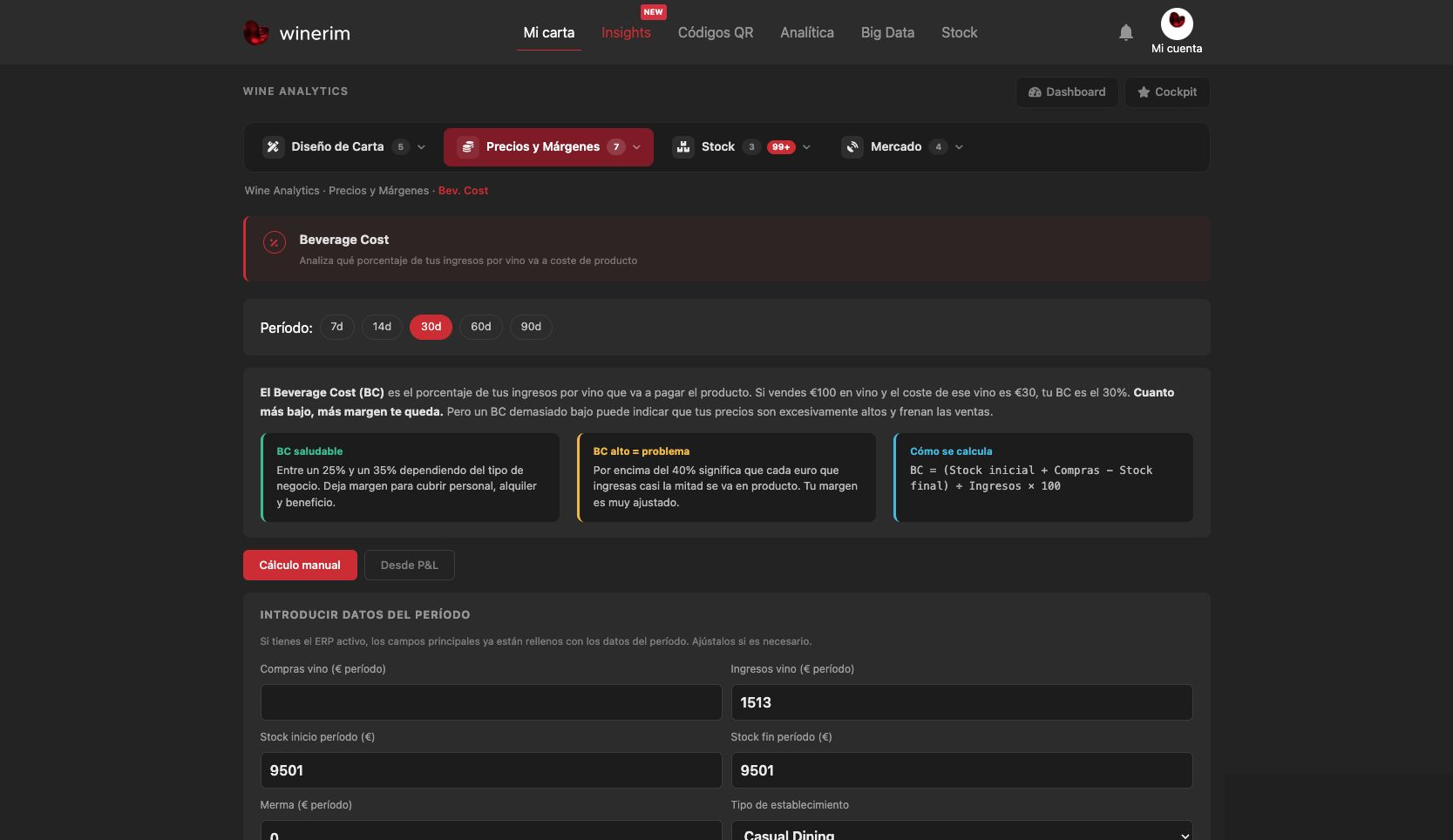Click the winerim brand name

coord(315,34)
